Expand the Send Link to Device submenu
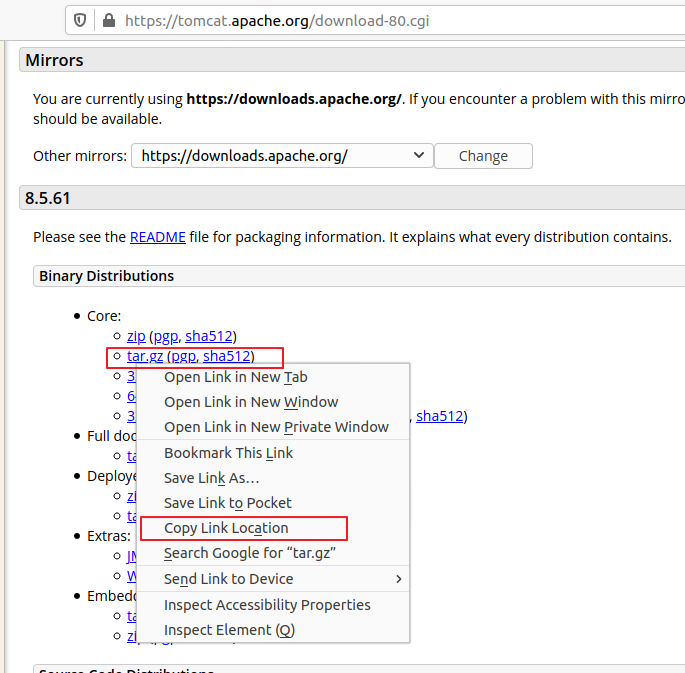The image size is (685, 673). [273, 579]
